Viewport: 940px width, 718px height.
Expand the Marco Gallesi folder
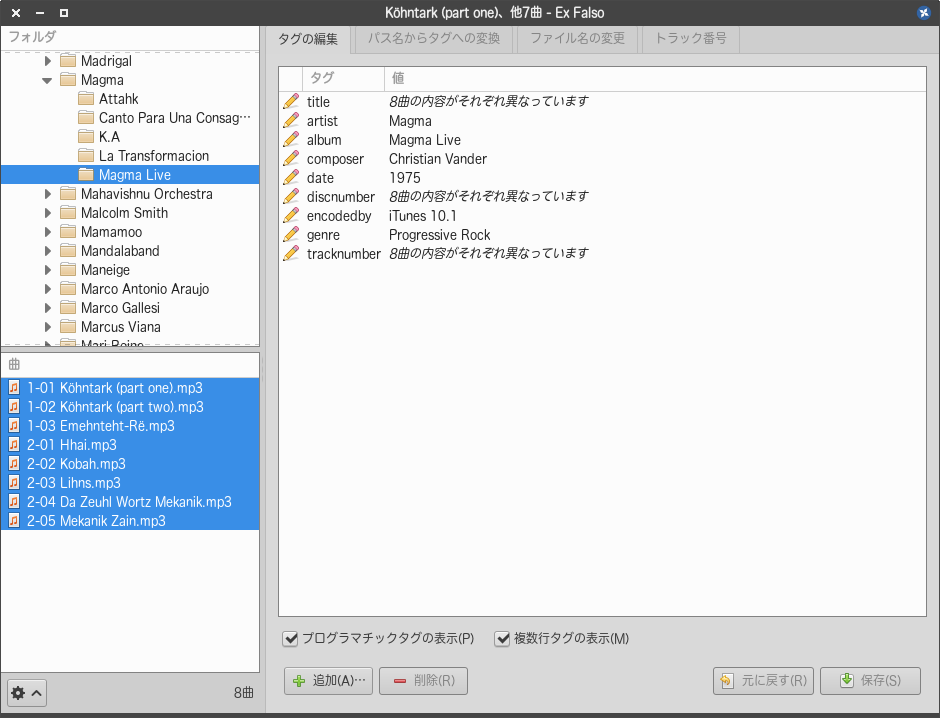(x=48, y=307)
